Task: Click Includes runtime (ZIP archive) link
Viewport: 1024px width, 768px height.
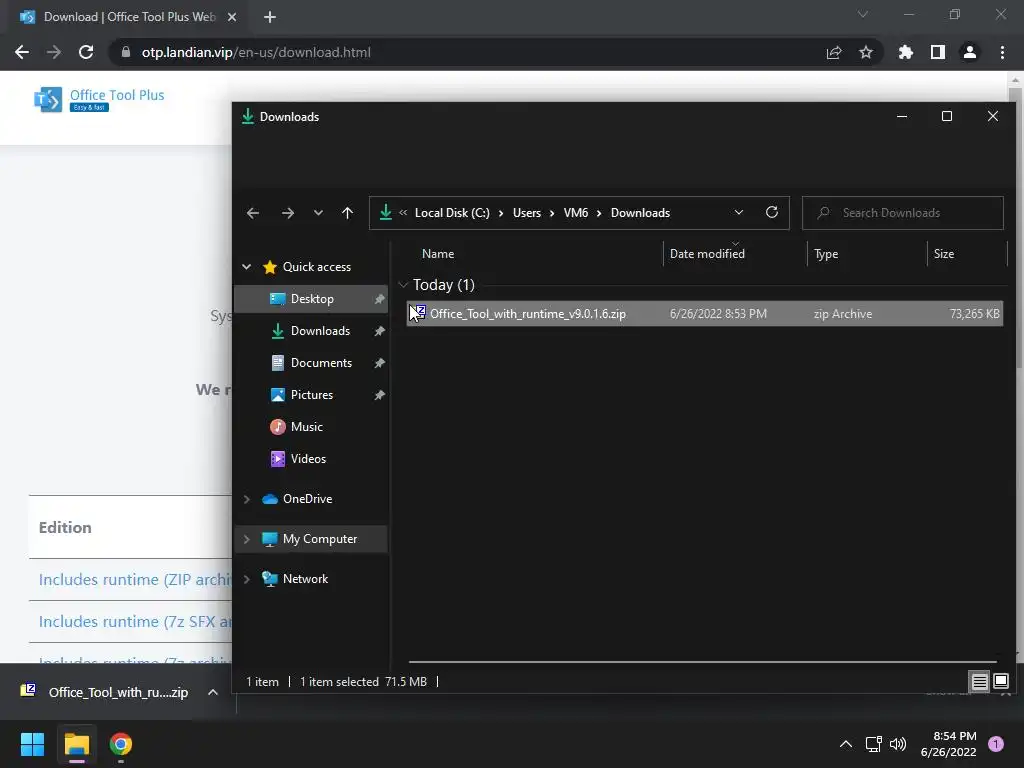Action: pos(135,580)
